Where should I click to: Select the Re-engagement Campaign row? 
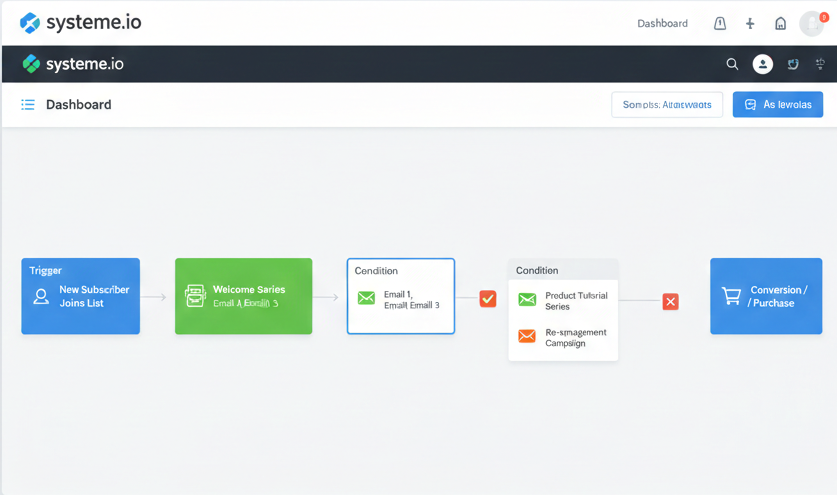(x=563, y=337)
